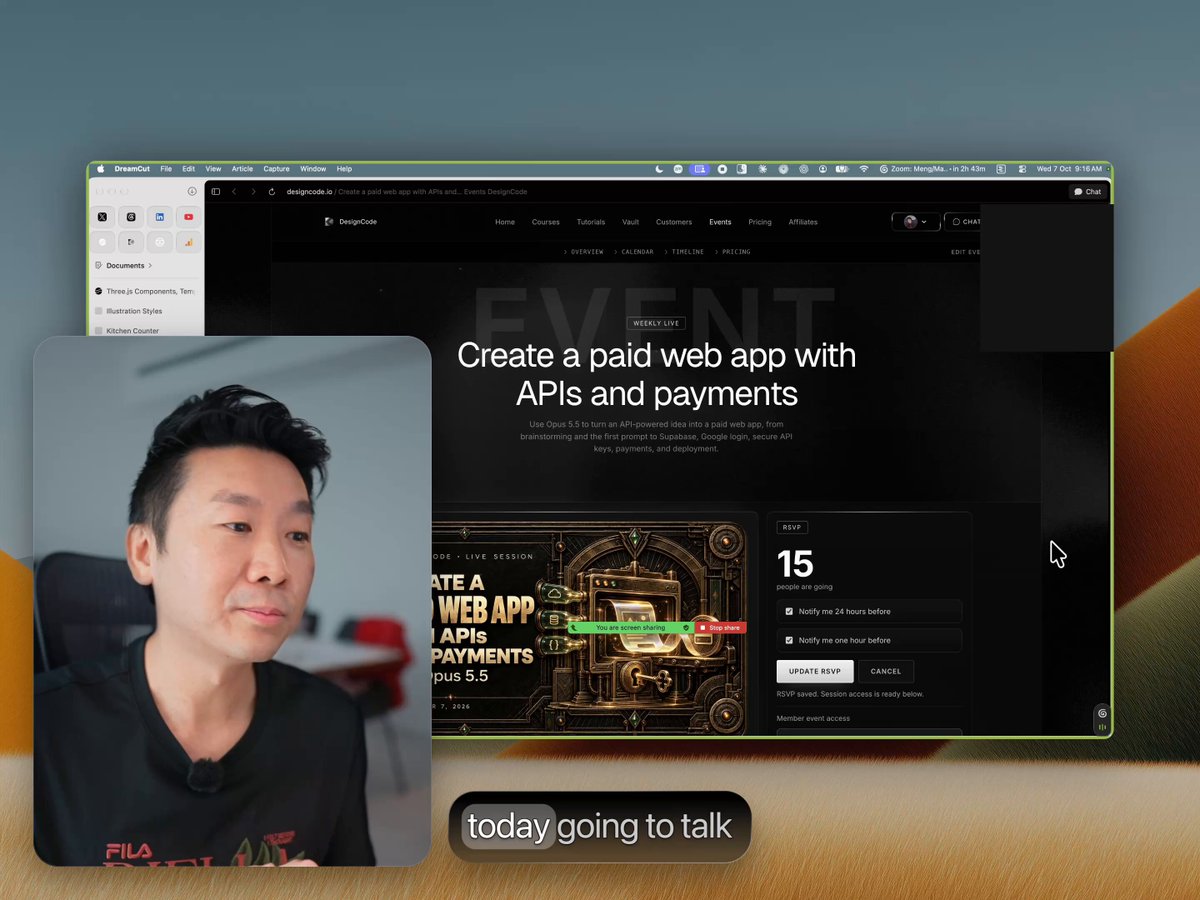
Task: Open the Three.js Components document in sidebar
Action: coord(145,291)
